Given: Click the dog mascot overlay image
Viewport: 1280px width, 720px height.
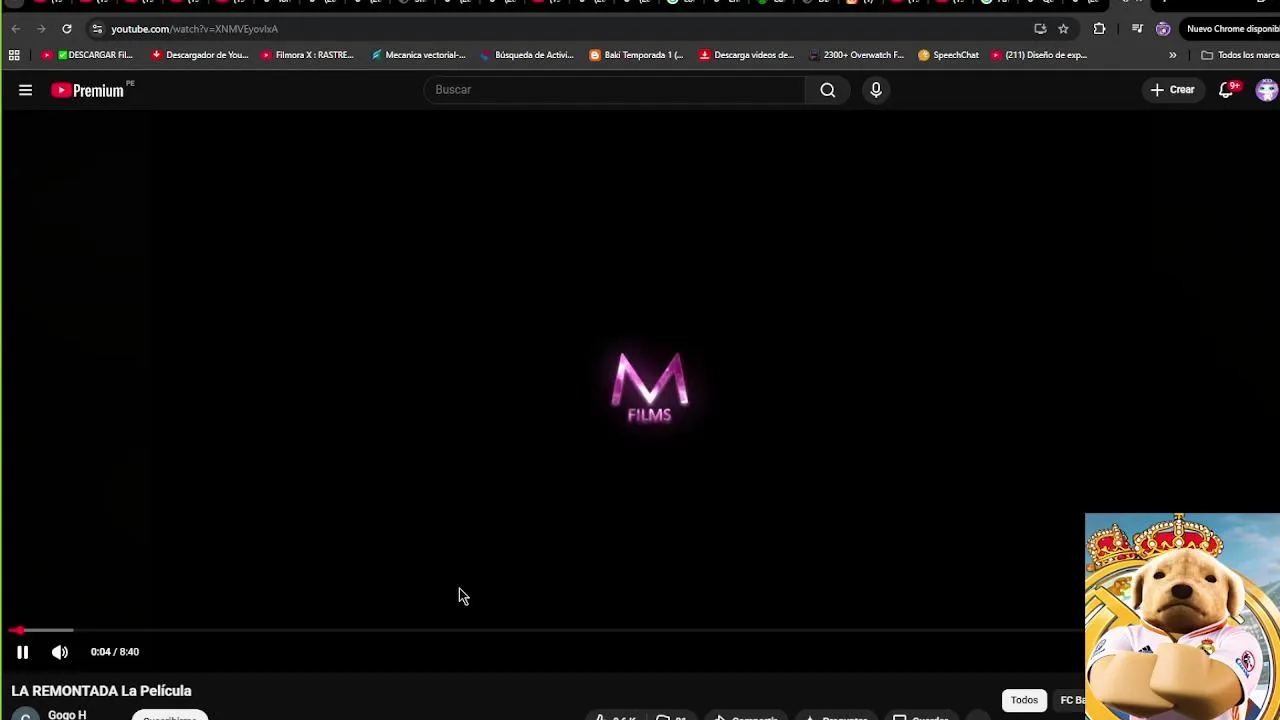Looking at the screenshot, I should tap(1182, 616).
